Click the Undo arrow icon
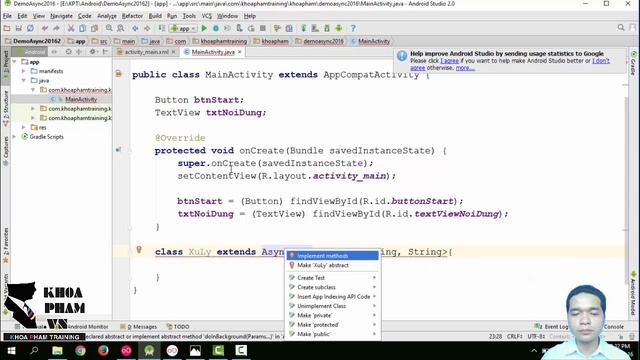This screenshot has height=360, width=640. tap(45, 28)
